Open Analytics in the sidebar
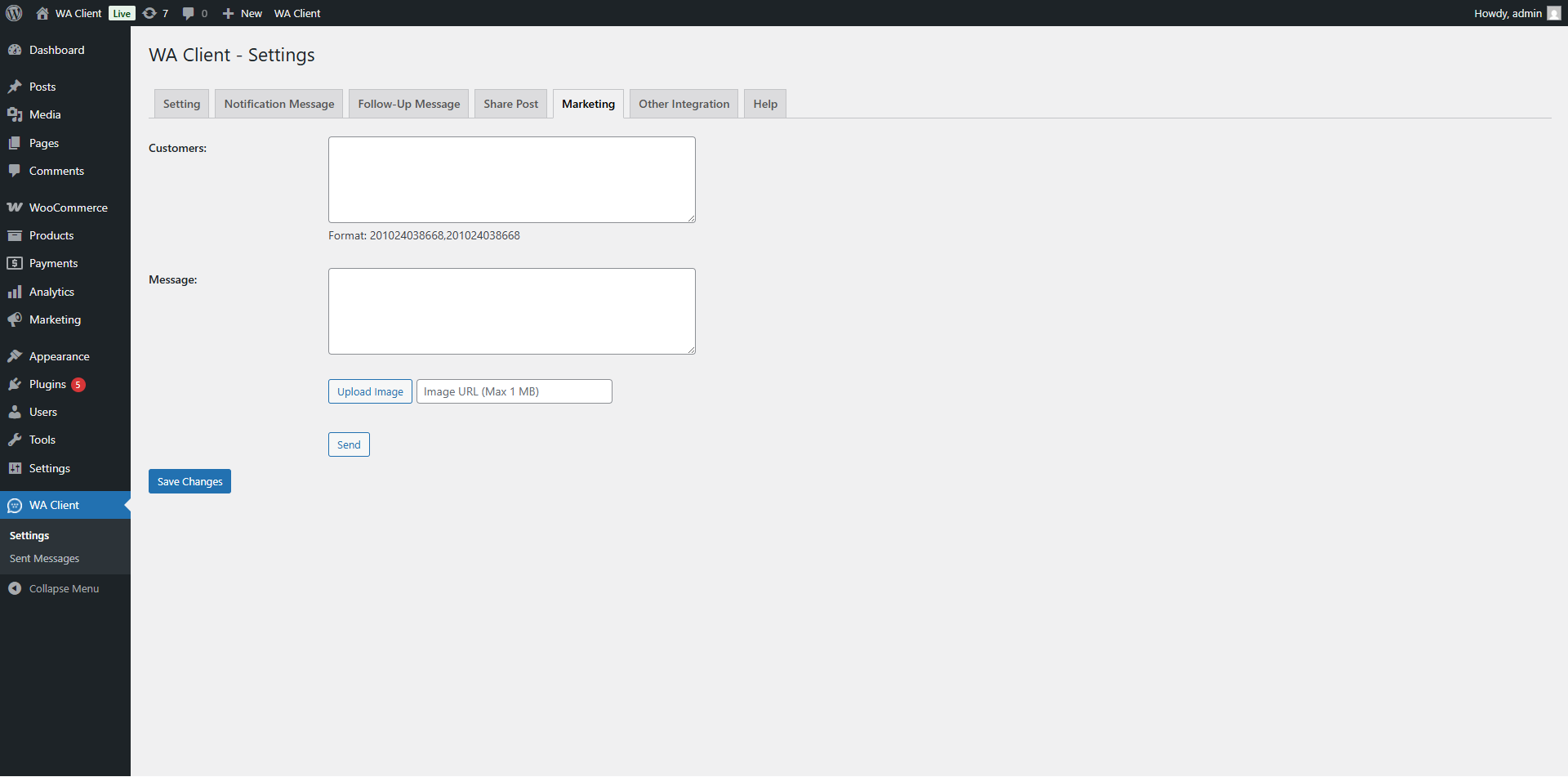Image resolution: width=1568 pixels, height=777 pixels. 51,292
